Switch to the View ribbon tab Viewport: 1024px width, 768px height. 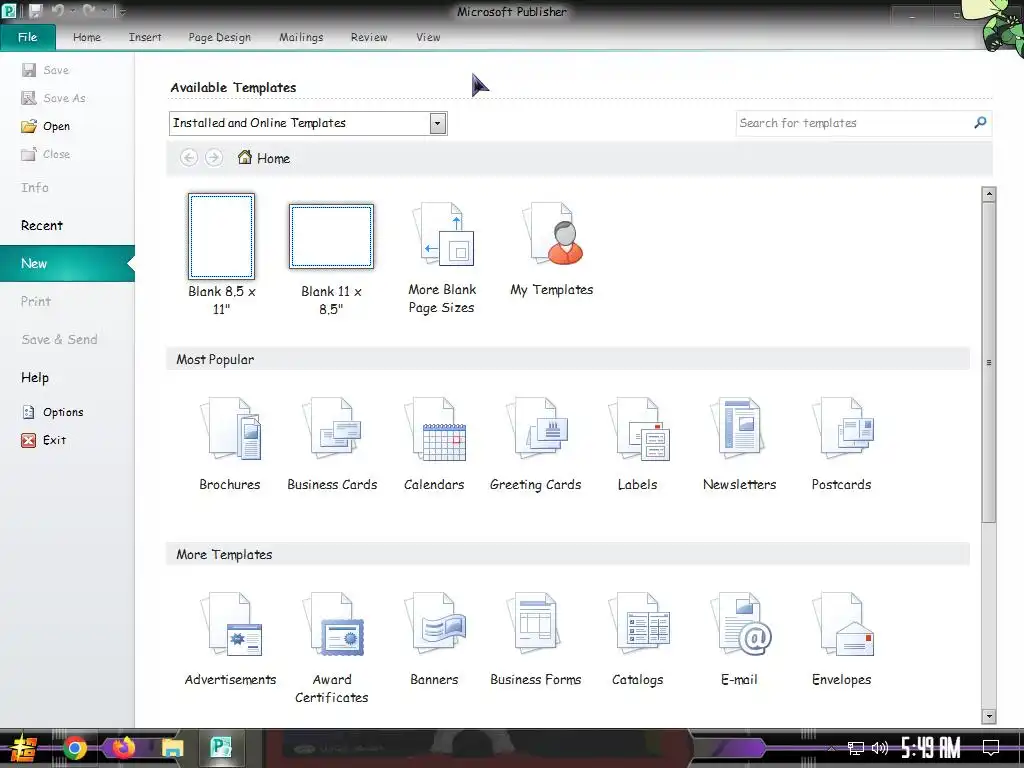pyautogui.click(x=428, y=37)
